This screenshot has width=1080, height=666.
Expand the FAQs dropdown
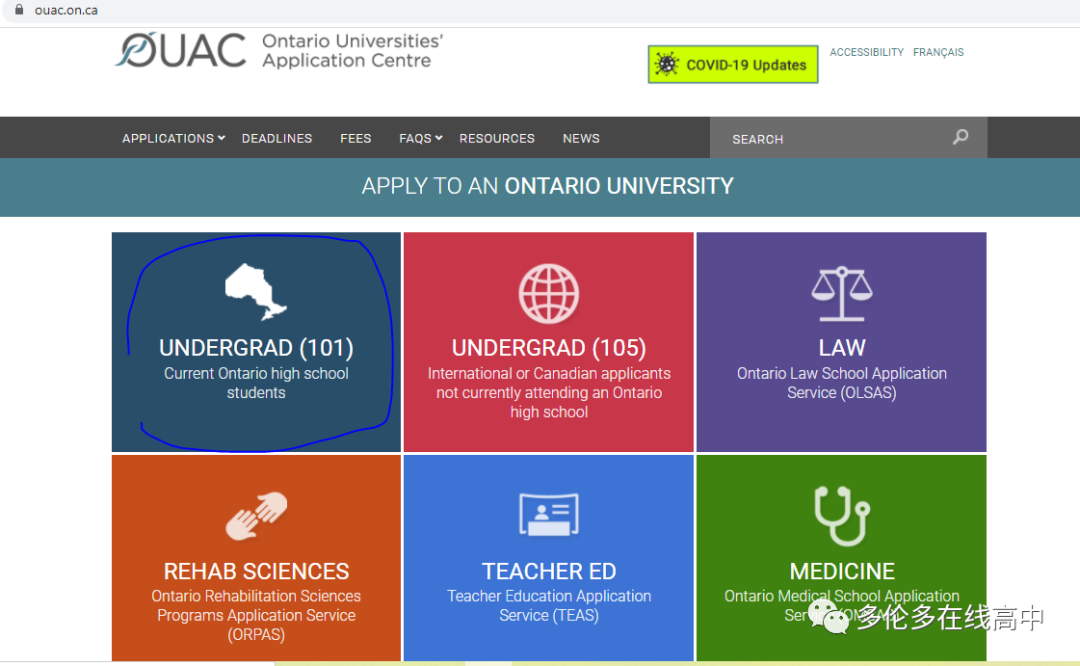pos(420,138)
